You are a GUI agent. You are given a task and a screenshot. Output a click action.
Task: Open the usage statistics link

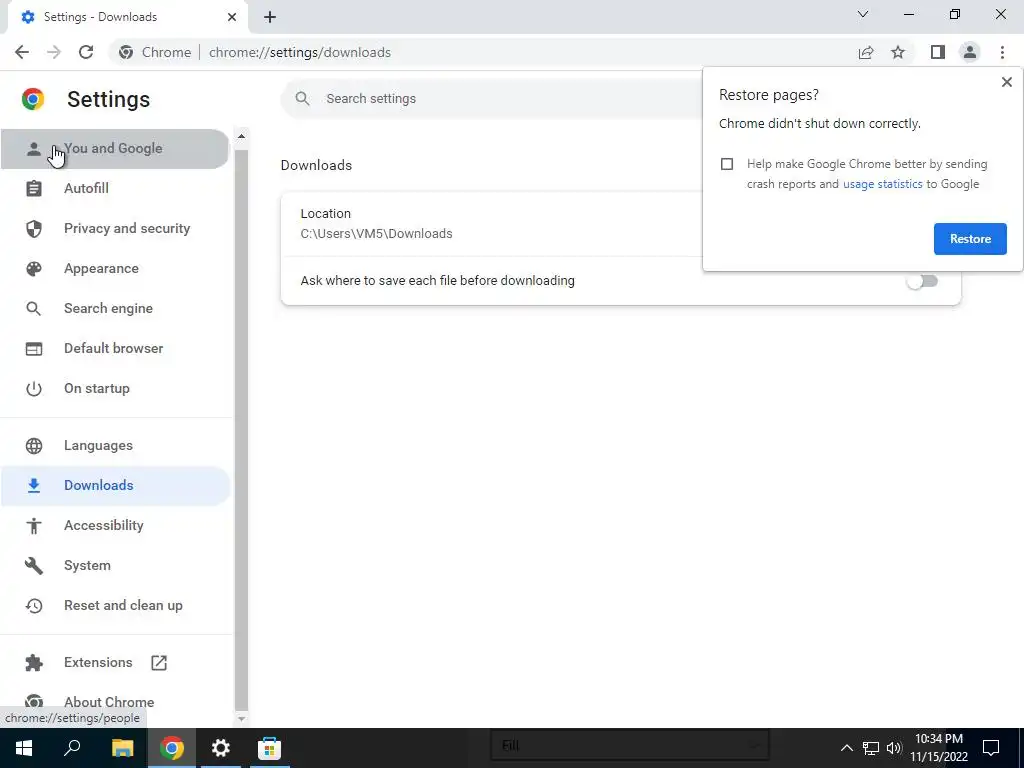(882, 184)
